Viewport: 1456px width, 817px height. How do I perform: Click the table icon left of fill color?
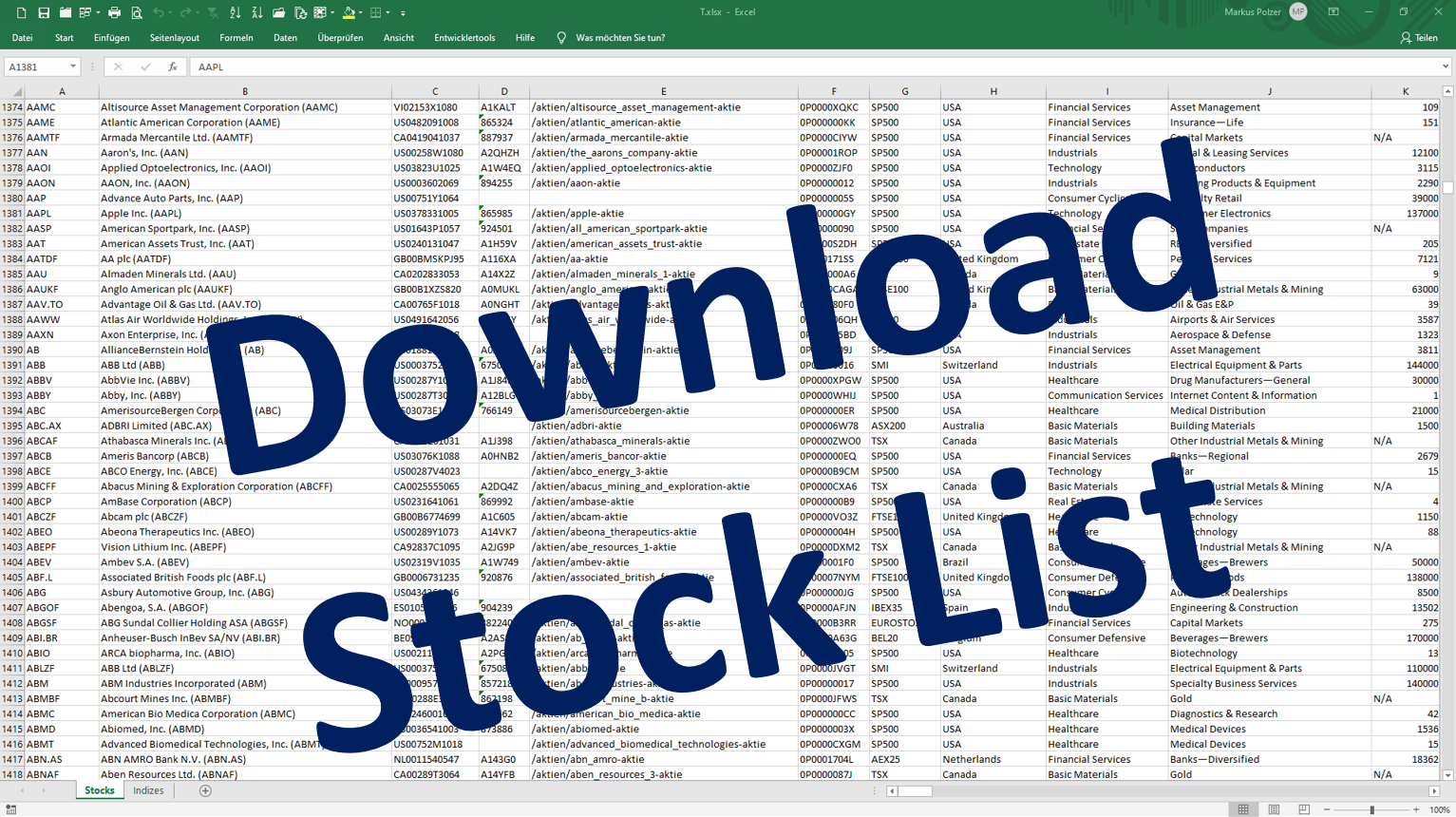(x=321, y=12)
